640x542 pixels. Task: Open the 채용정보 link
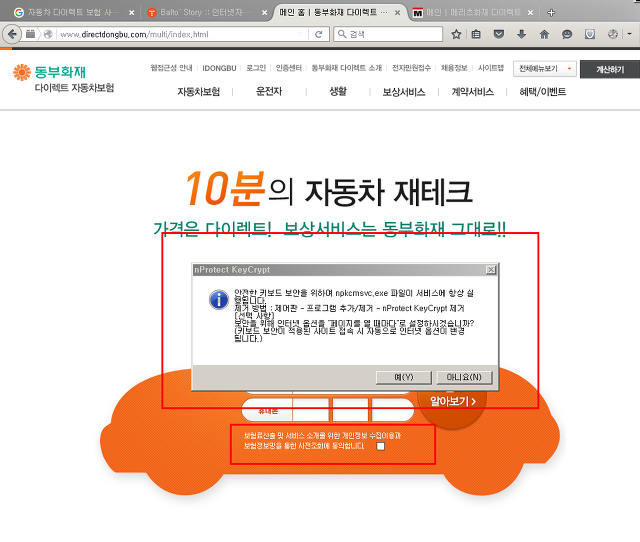tap(454, 68)
